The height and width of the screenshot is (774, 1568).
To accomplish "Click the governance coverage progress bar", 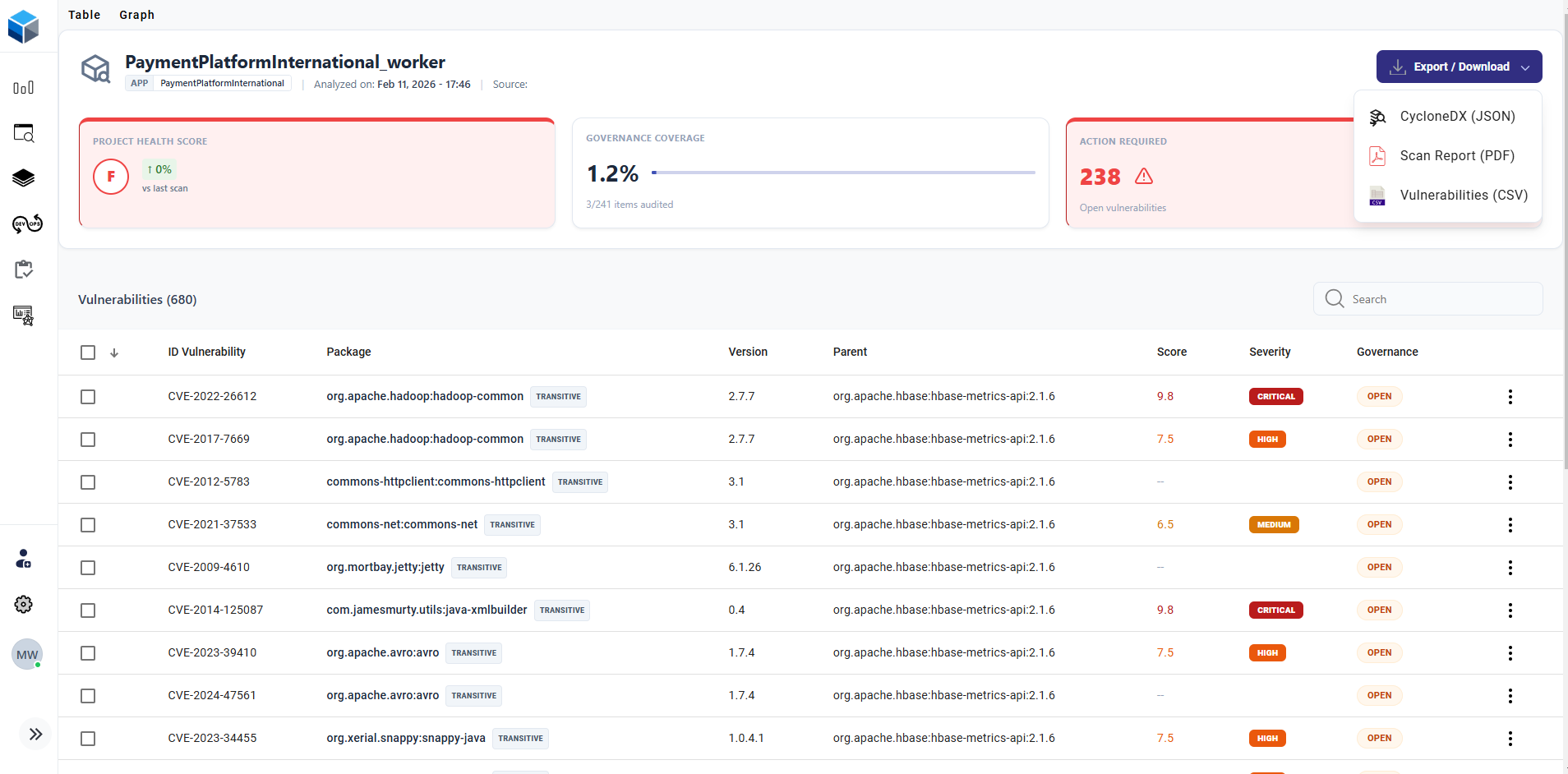I will (x=843, y=173).
